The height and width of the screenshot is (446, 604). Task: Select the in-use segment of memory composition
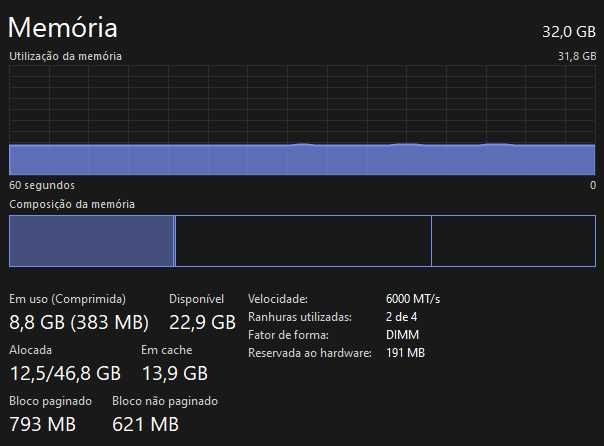coord(91,241)
